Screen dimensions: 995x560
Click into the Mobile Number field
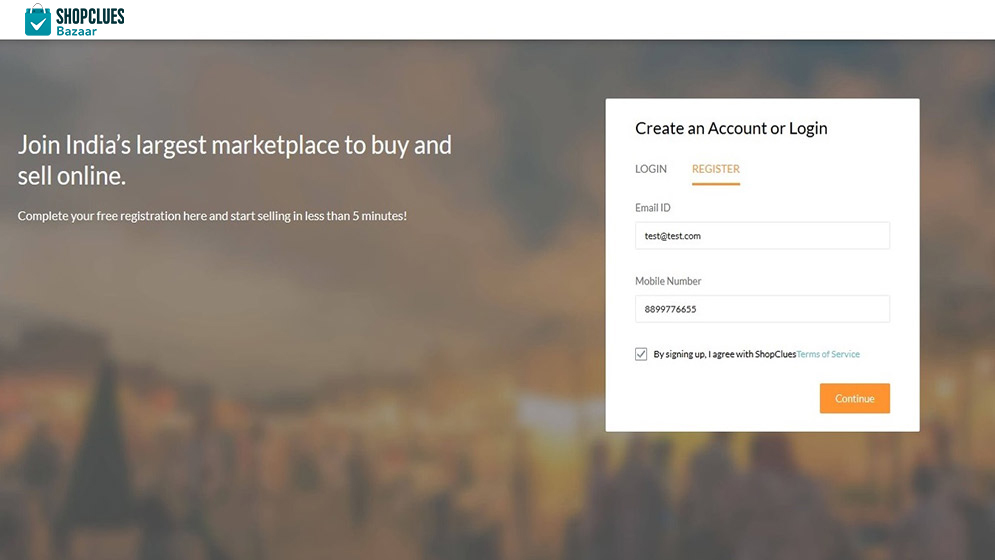762,309
